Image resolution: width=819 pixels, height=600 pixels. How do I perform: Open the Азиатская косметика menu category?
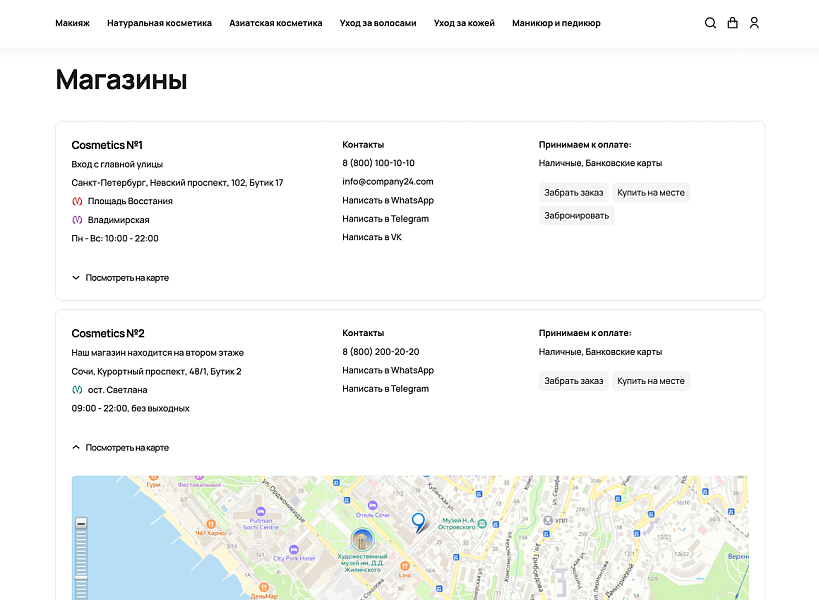pyautogui.click(x=275, y=23)
